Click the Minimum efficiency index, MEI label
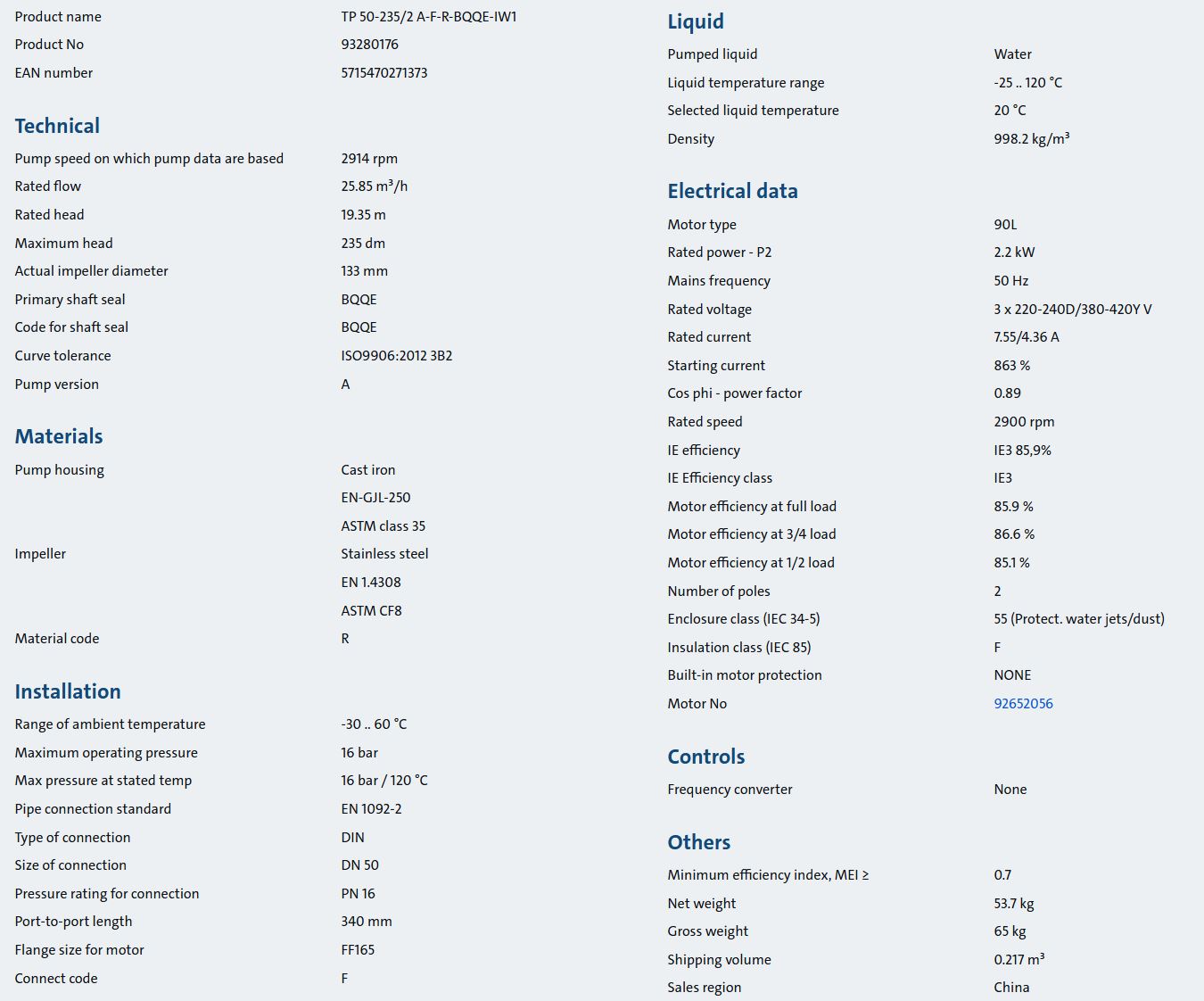1204x1001 pixels. [767, 874]
